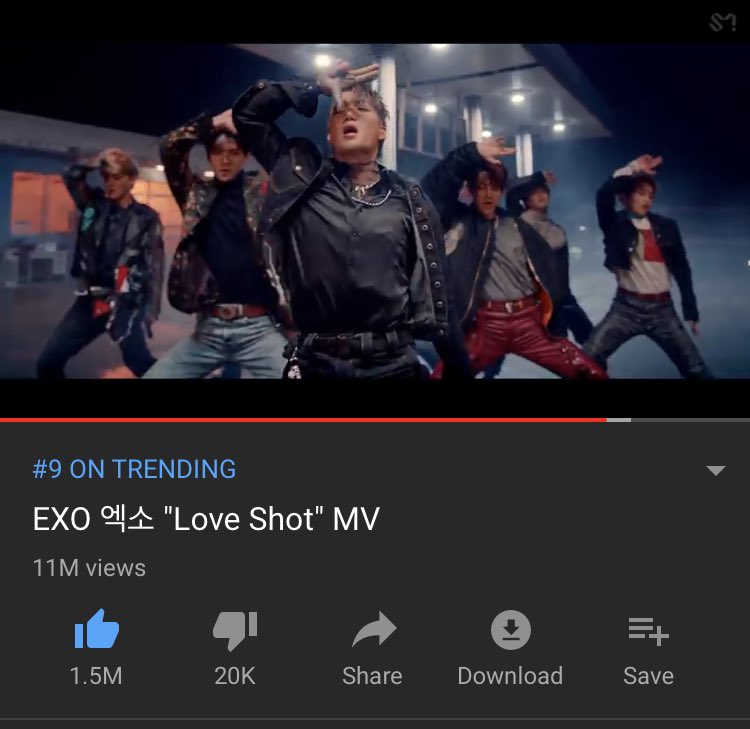Click the Share arrow icon
This screenshot has height=729, width=750.
click(x=374, y=629)
